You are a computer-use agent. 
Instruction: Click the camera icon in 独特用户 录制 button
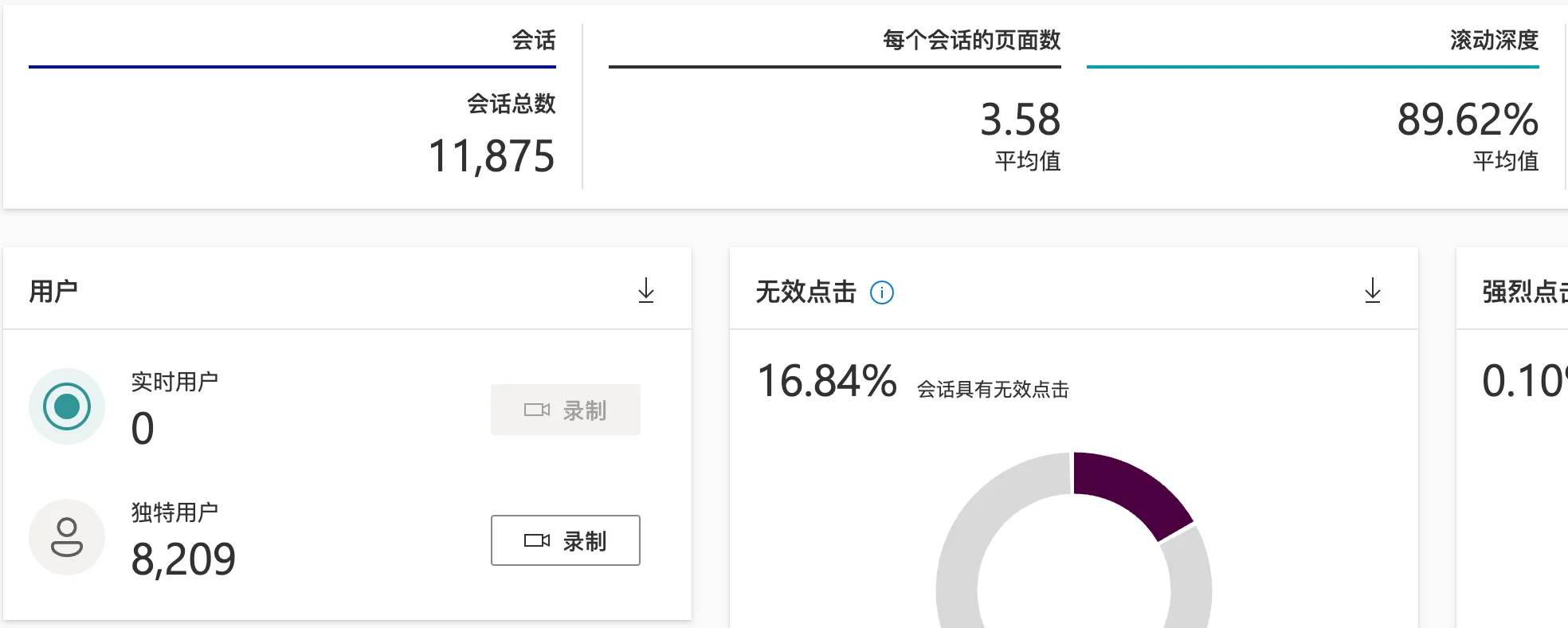coord(536,541)
